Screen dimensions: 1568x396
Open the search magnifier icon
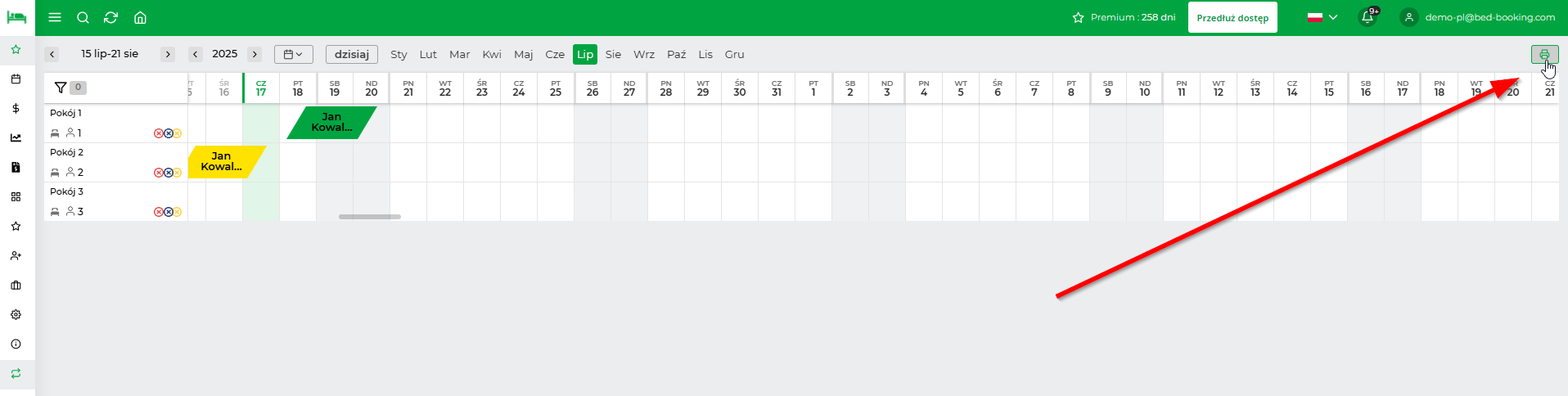(x=83, y=17)
